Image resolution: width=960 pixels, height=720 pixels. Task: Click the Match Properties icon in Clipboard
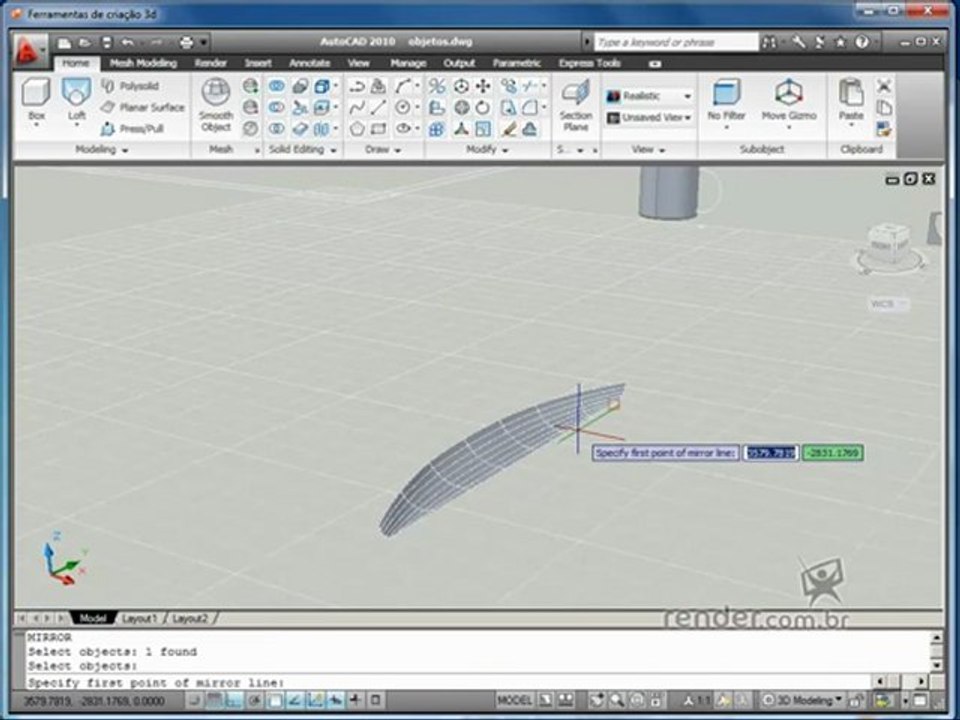tap(883, 129)
